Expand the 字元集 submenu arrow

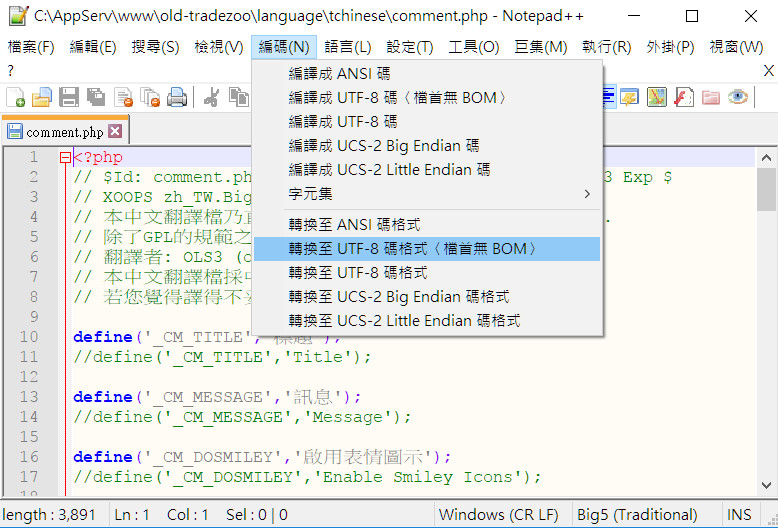pyautogui.click(x=587, y=194)
